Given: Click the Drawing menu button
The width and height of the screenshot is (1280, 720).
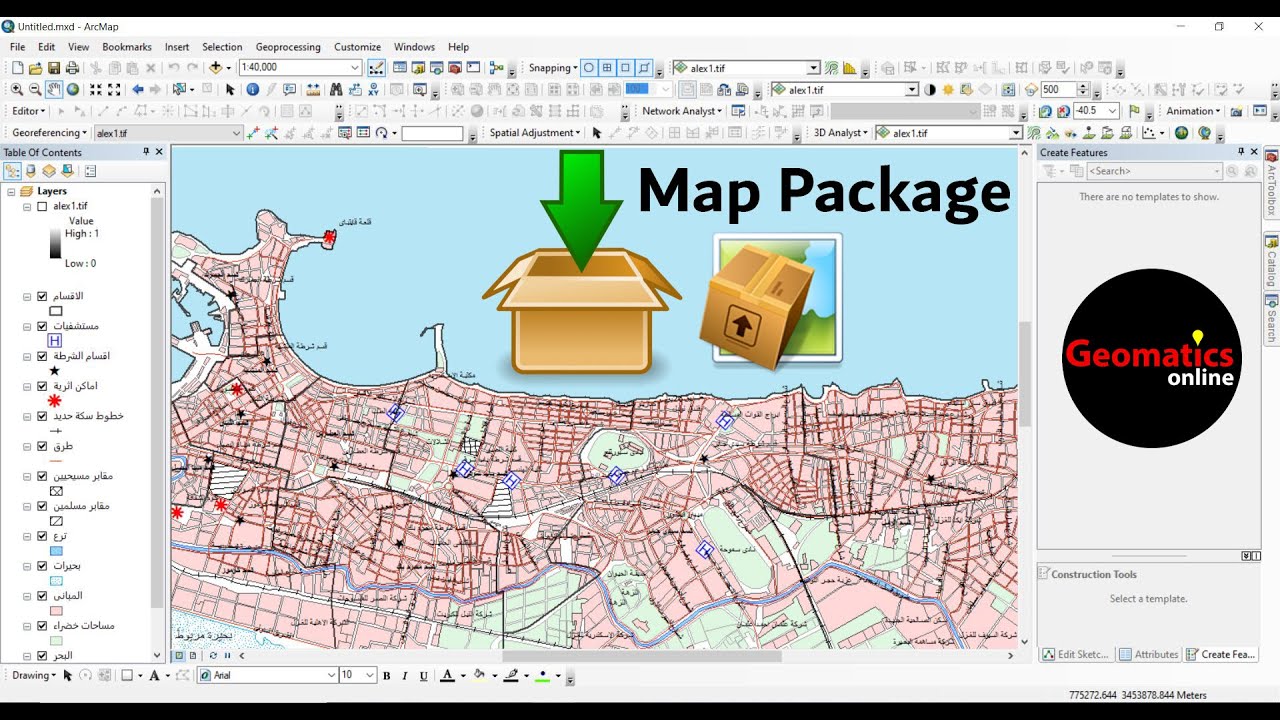Looking at the screenshot, I should [34, 676].
